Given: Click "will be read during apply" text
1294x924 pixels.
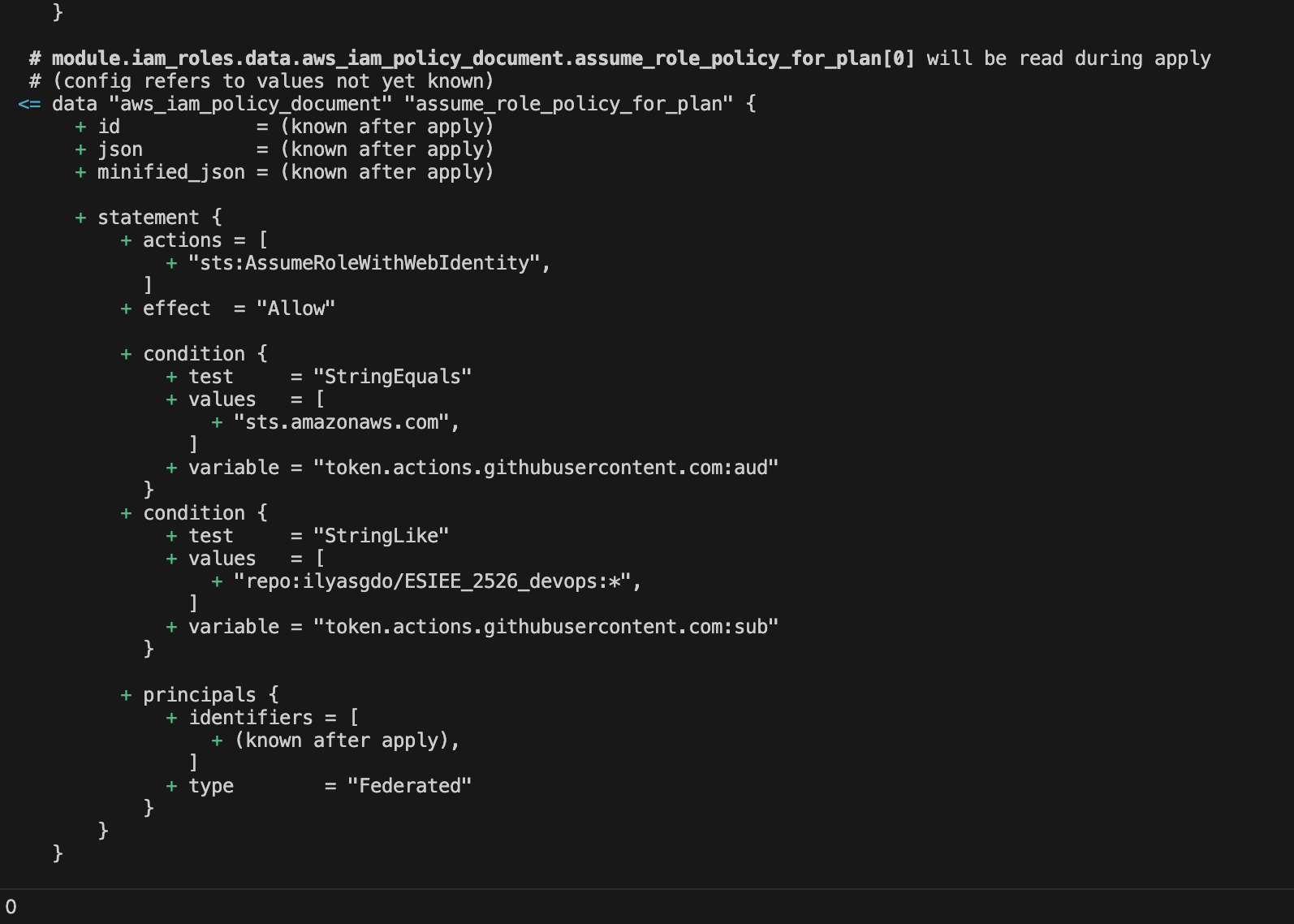Looking at the screenshot, I should coord(1068,58).
